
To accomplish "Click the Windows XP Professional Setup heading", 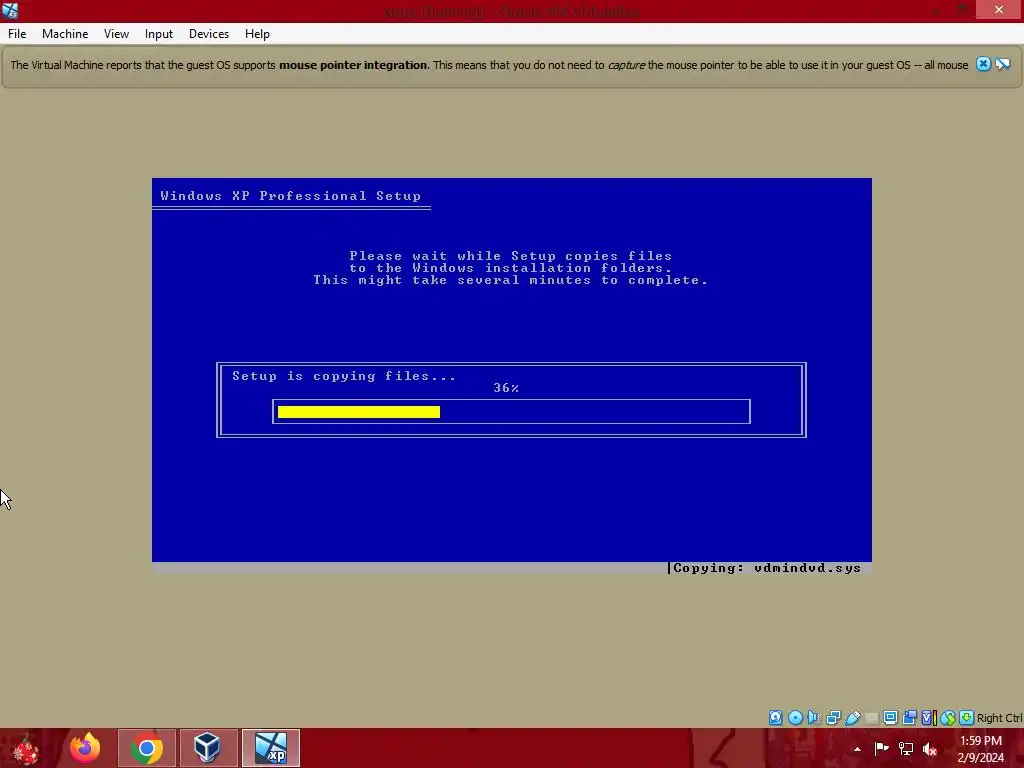I will pyautogui.click(x=291, y=196).
